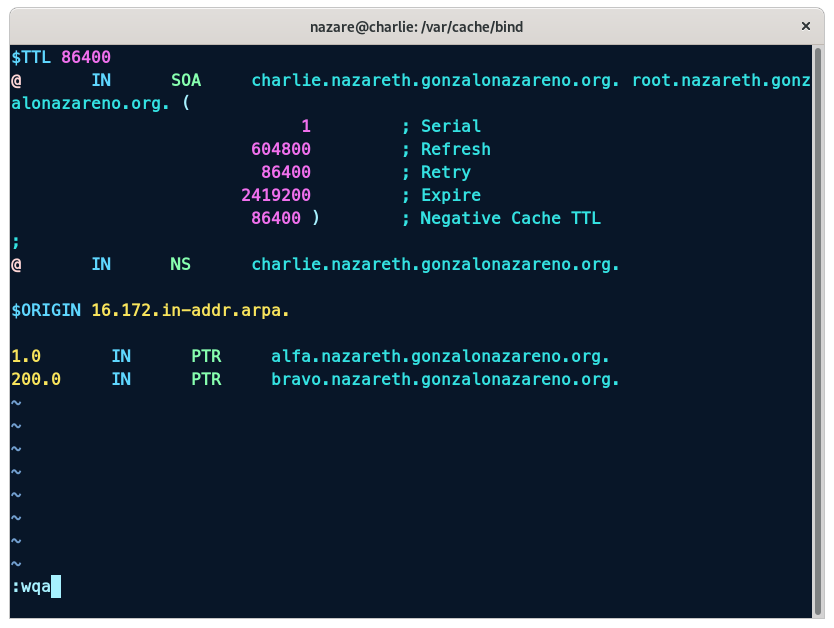
Task: Click the PTR keyword on the 1.0 line
Action: [x=206, y=356]
